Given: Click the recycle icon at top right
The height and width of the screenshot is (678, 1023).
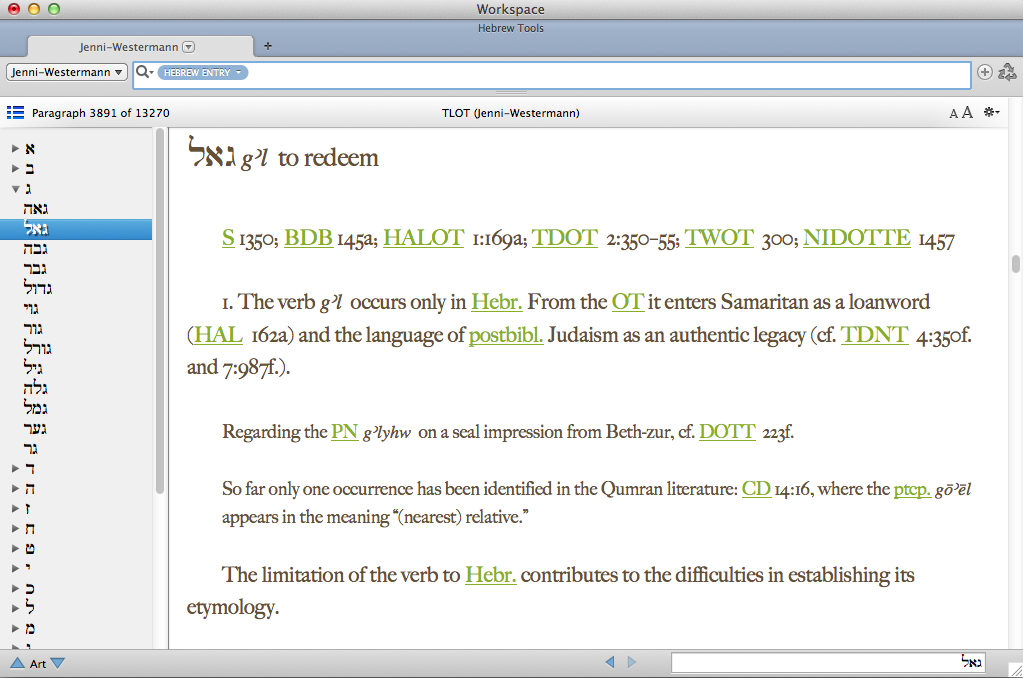Looking at the screenshot, I should [x=1007, y=72].
